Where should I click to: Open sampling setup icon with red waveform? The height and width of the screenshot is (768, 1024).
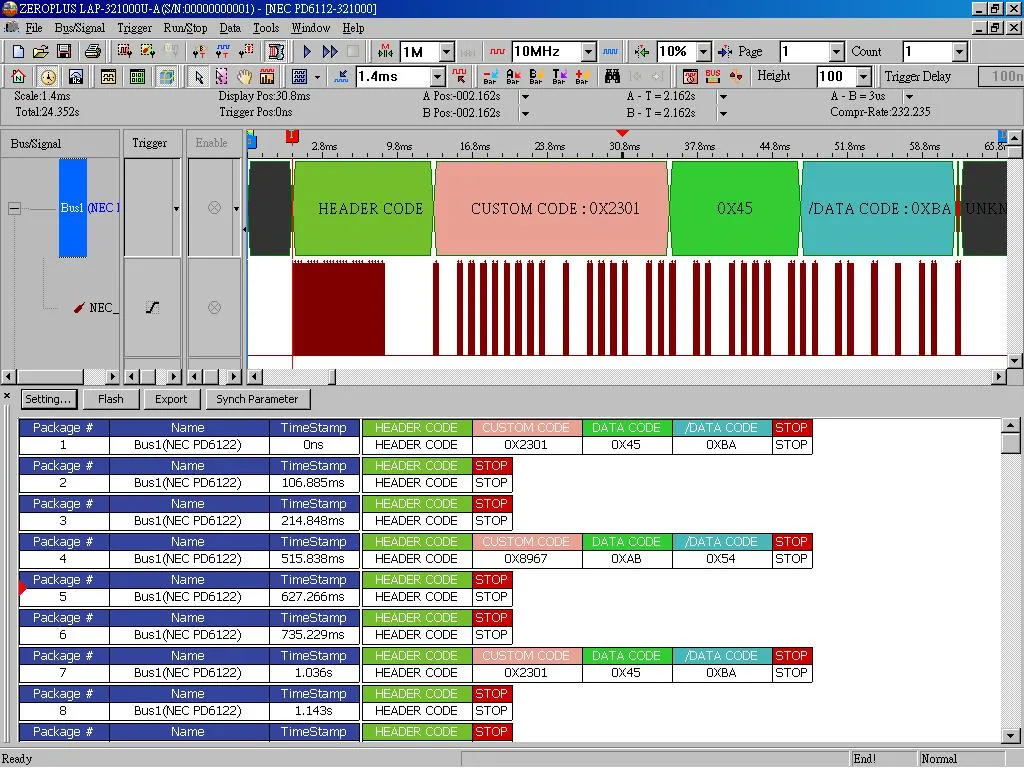click(125, 52)
